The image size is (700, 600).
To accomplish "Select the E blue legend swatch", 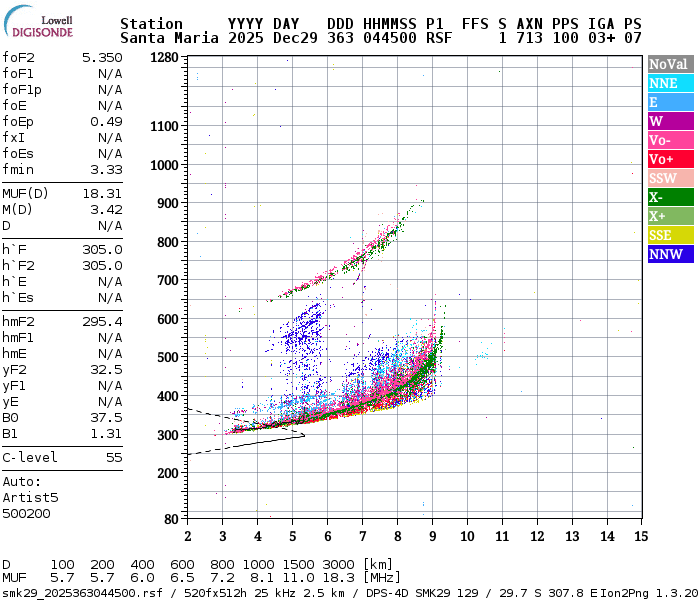I will [x=671, y=102].
